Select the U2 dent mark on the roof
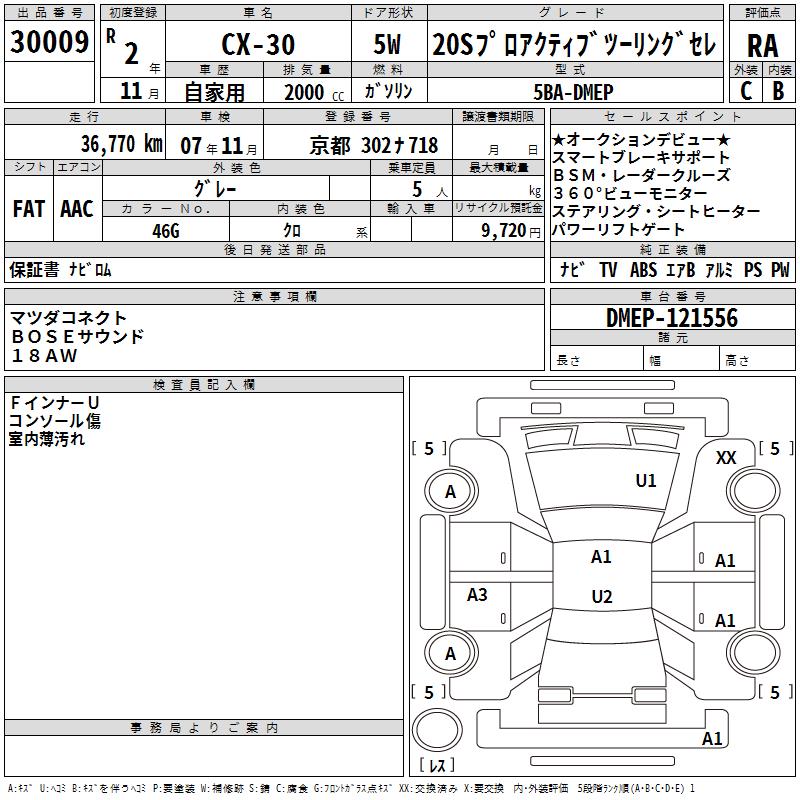Viewport: 800px width, 800px height. pyautogui.click(x=602, y=596)
